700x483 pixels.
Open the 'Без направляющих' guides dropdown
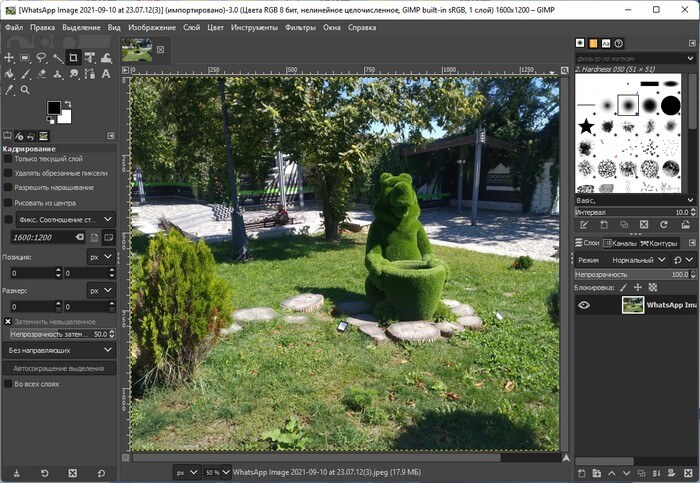point(59,350)
